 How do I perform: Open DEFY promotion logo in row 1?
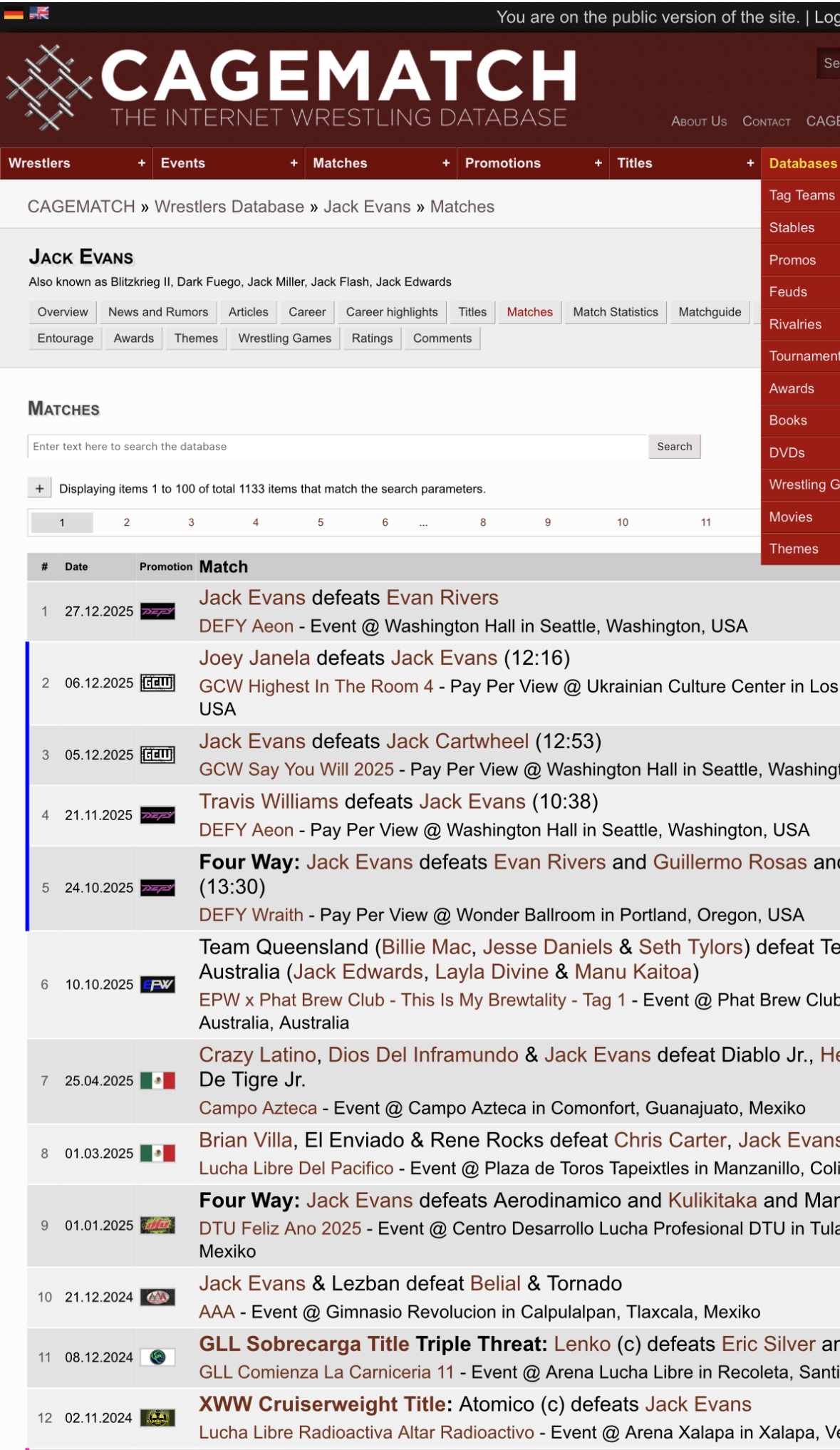coord(157,611)
